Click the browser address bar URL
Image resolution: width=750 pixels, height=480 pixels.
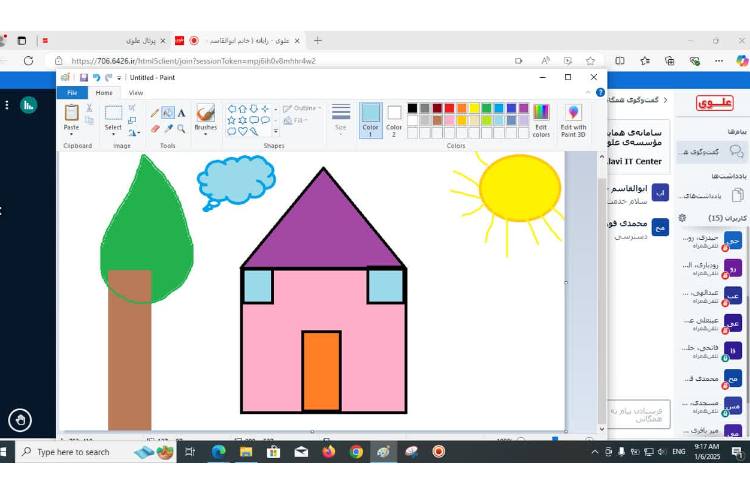pos(194,61)
